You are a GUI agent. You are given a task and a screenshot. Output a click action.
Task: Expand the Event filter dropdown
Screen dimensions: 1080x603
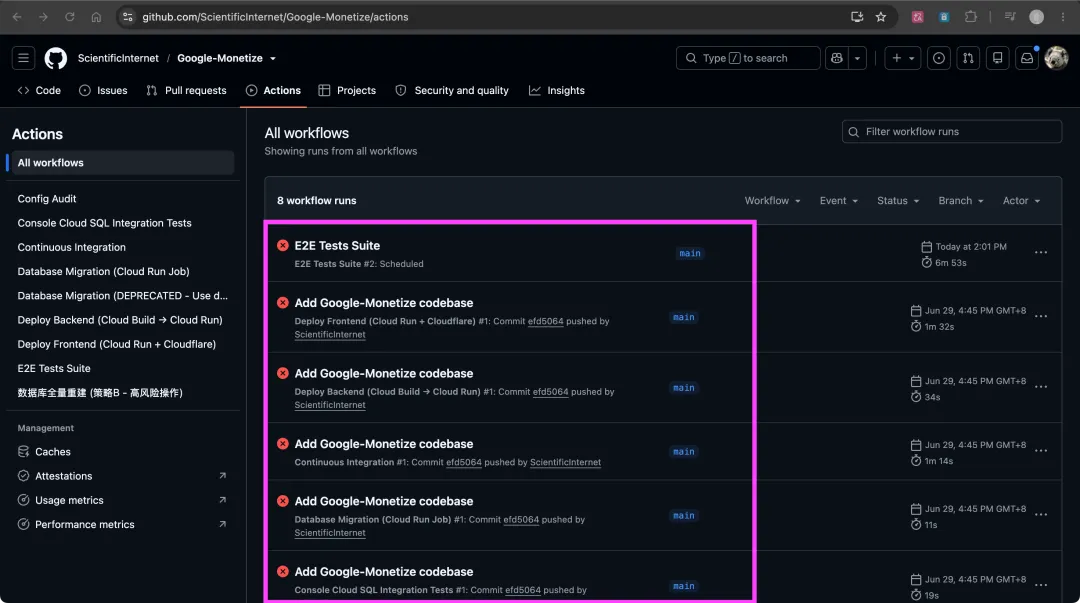click(838, 201)
